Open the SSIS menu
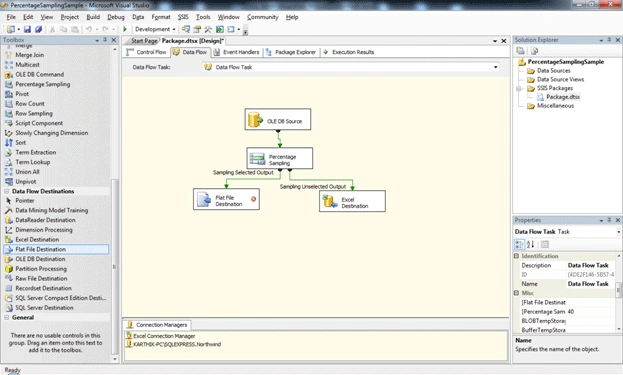This screenshot has height=375, width=623. (x=183, y=17)
